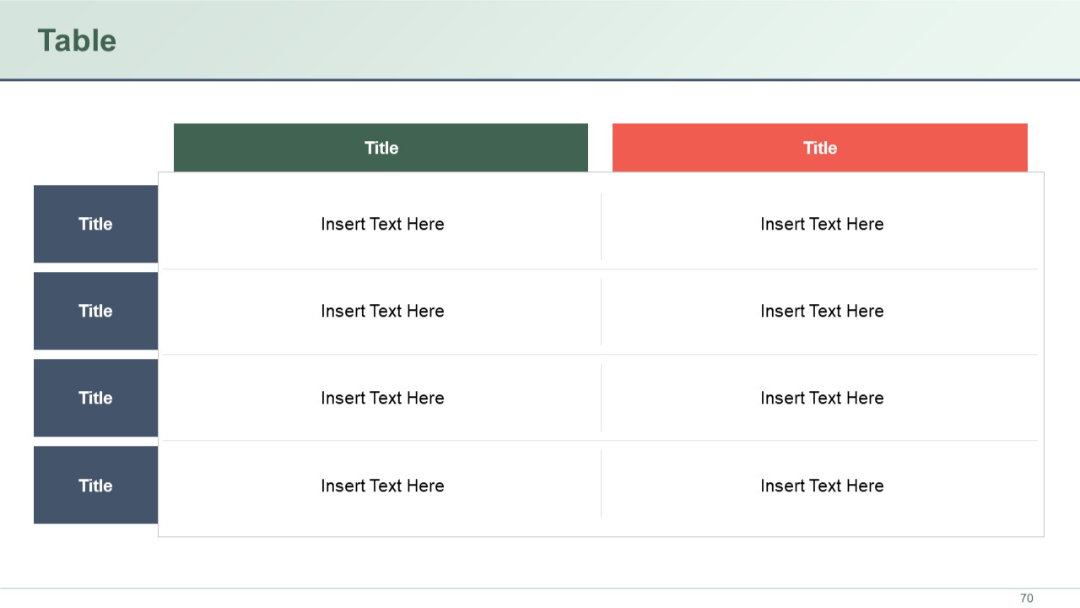Select 'Insert Text Here' in fourth row, green column
Screen dimensions: 1080x608
382,485
